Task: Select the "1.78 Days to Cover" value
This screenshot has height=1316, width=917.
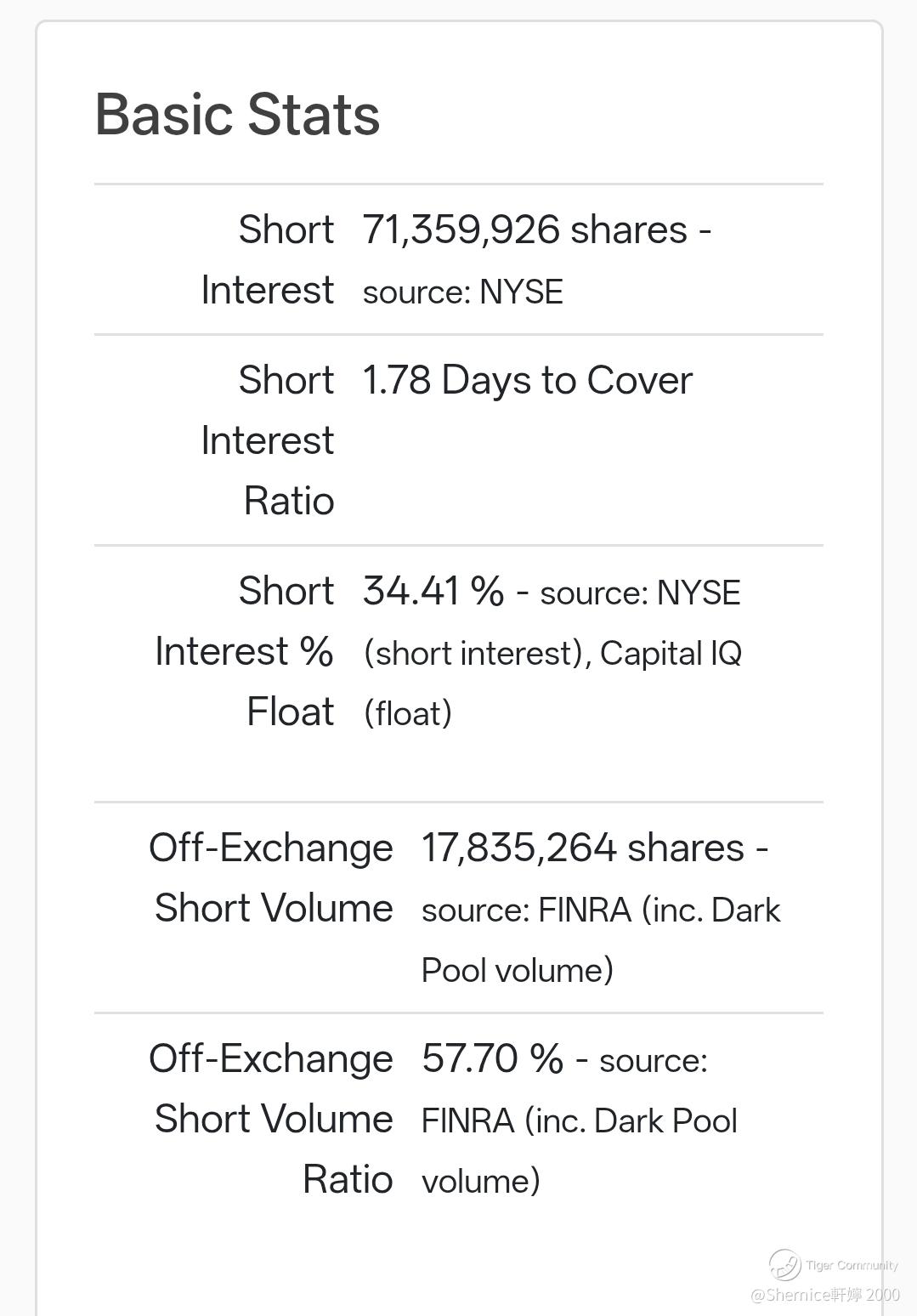Action: pyautogui.click(x=527, y=380)
